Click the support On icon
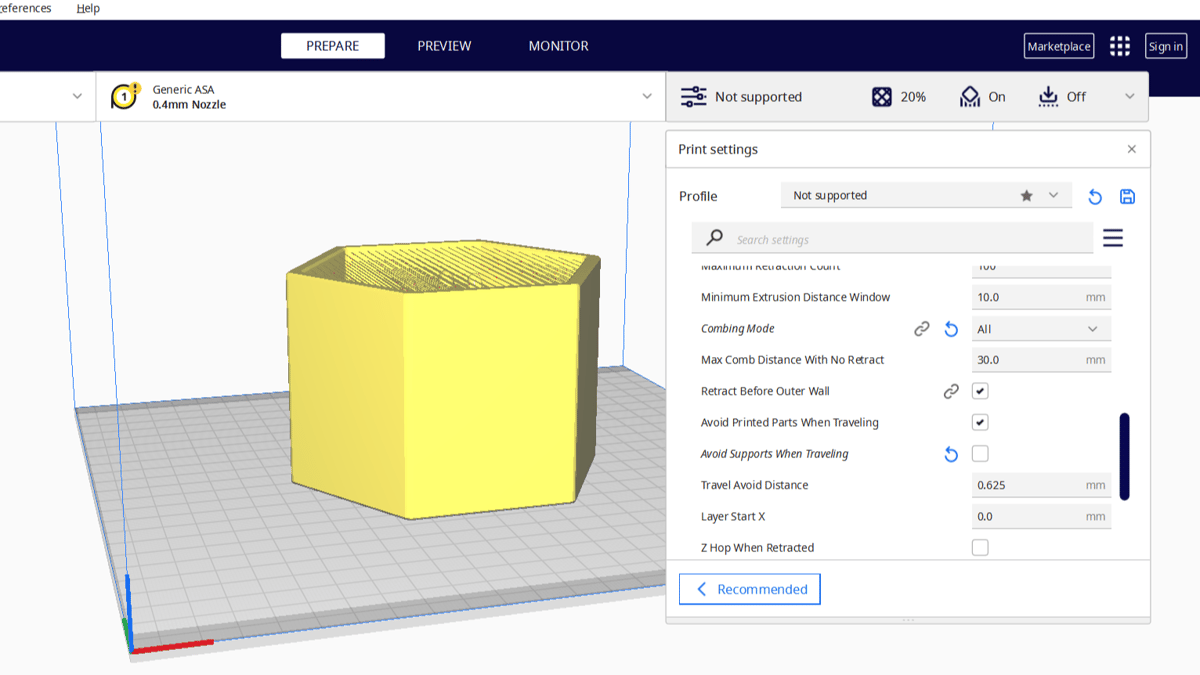Viewport: 1200px width, 675px height. (x=968, y=96)
